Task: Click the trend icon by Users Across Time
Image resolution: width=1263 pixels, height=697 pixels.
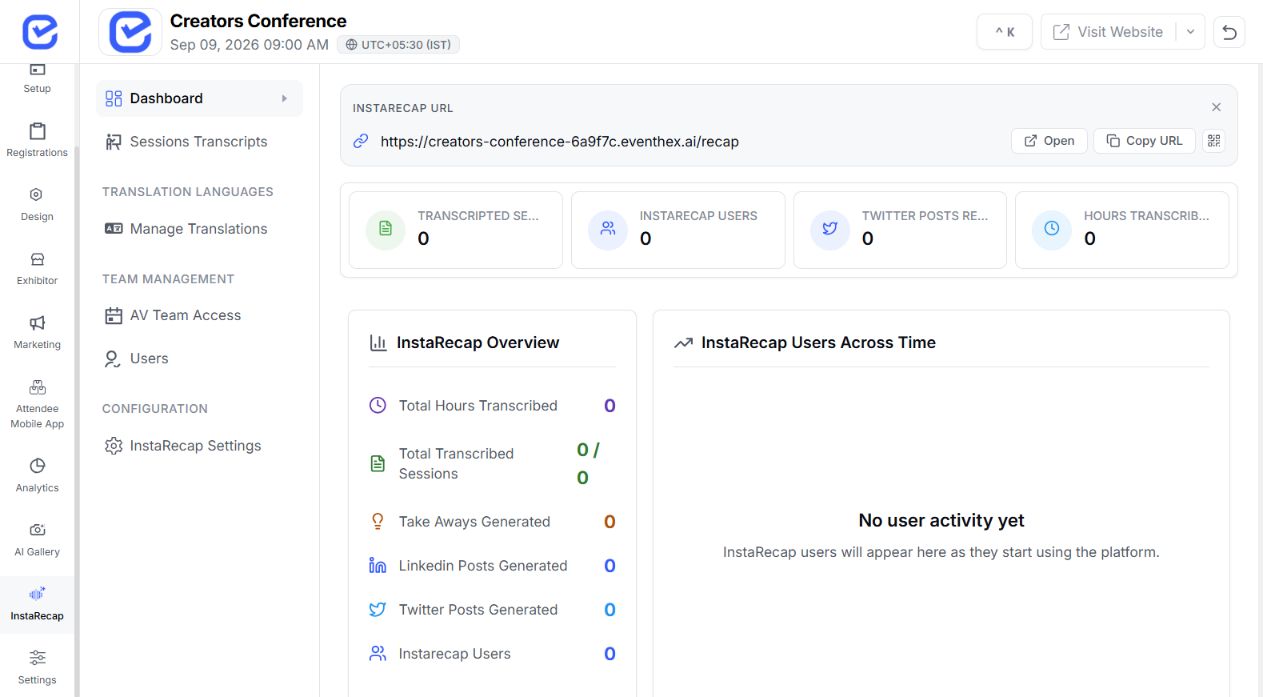Action: [683, 343]
